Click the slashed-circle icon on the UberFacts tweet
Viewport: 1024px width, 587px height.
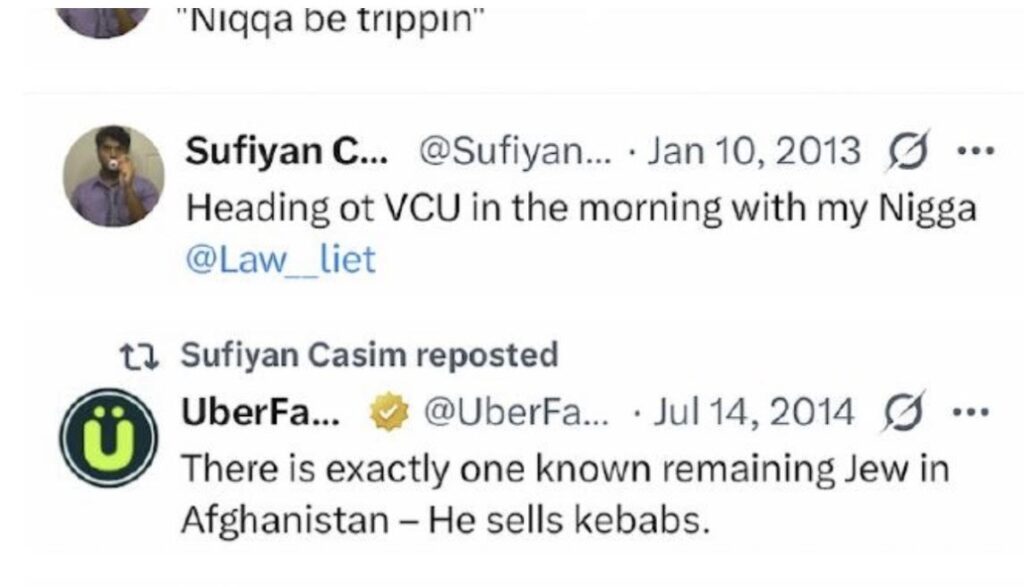(905, 411)
